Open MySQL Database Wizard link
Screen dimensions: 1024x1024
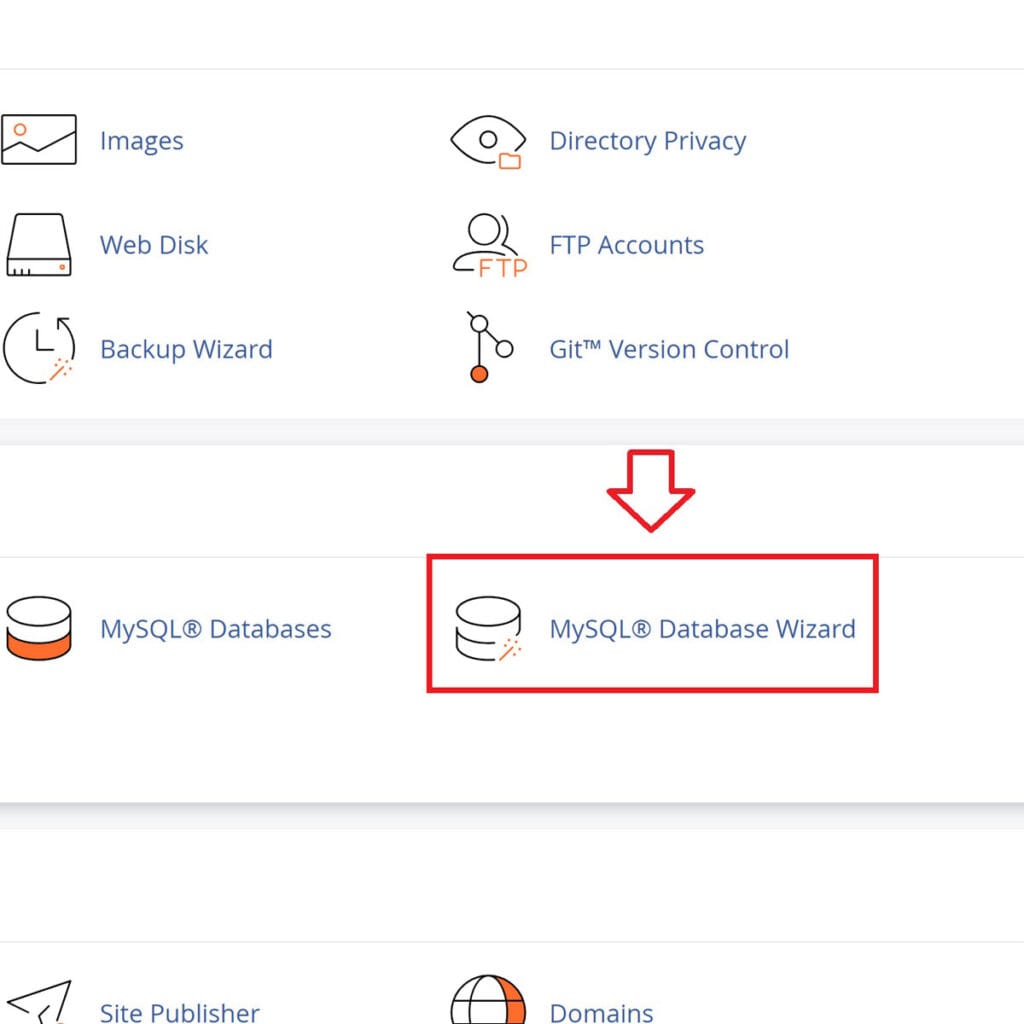(703, 629)
